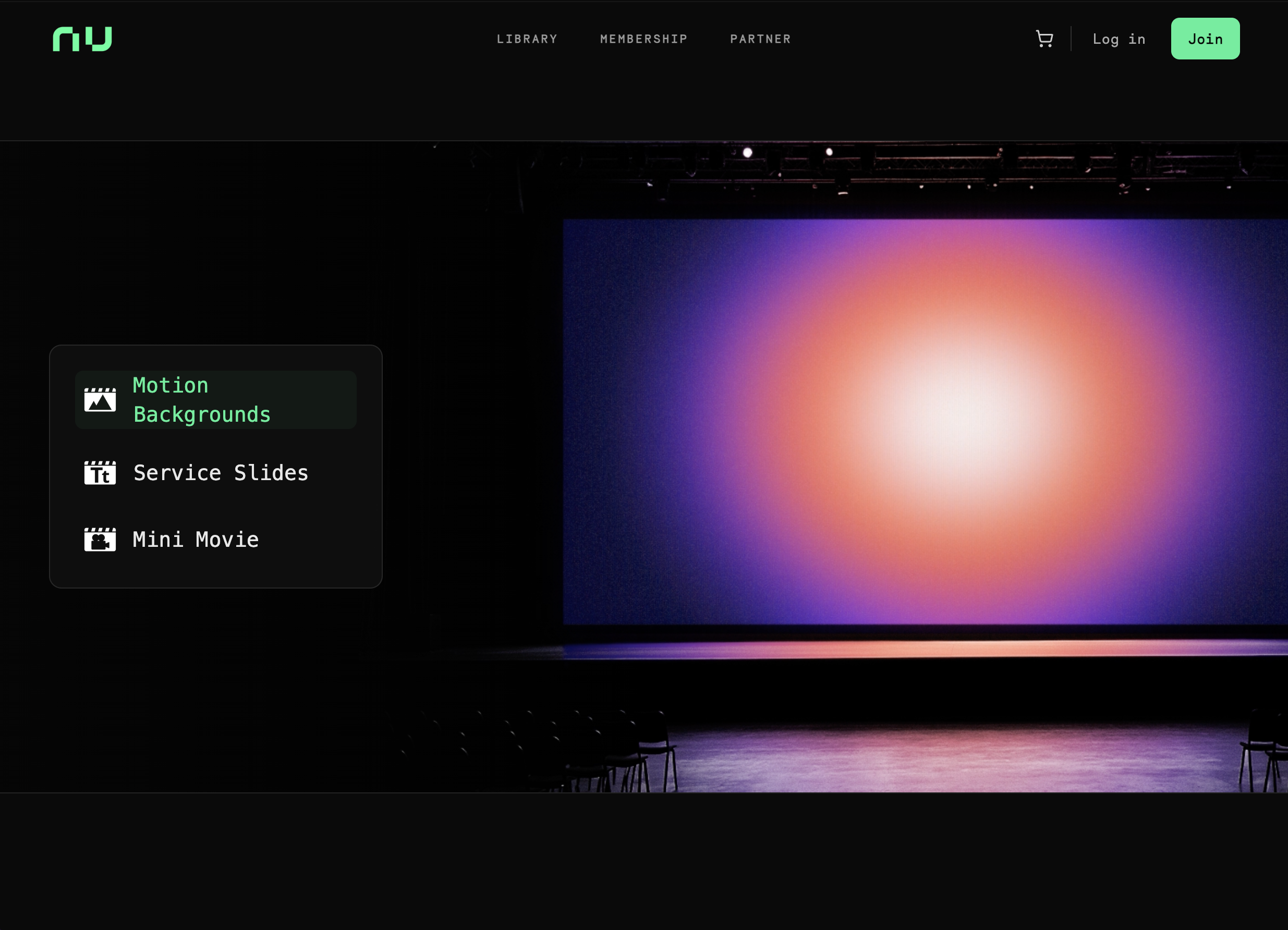Open the Library menu
The height and width of the screenshot is (930, 1288).
click(x=527, y=39)
